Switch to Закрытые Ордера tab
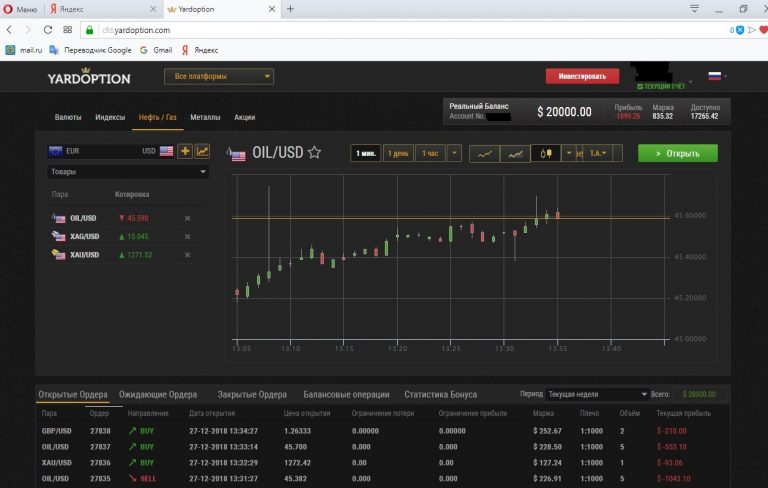 tap(252, 394)
